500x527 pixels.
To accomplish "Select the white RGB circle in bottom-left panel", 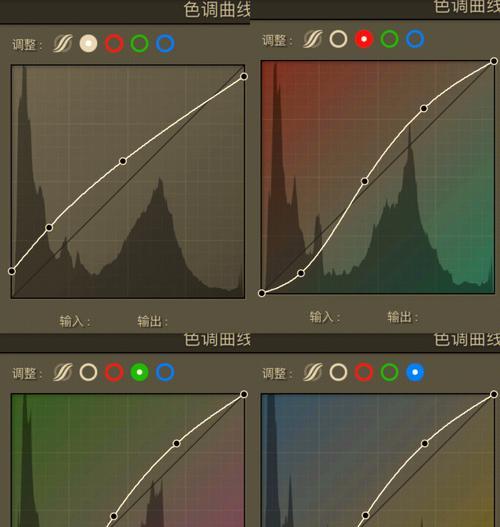I will pyautogui.click(x=88, y=372).
